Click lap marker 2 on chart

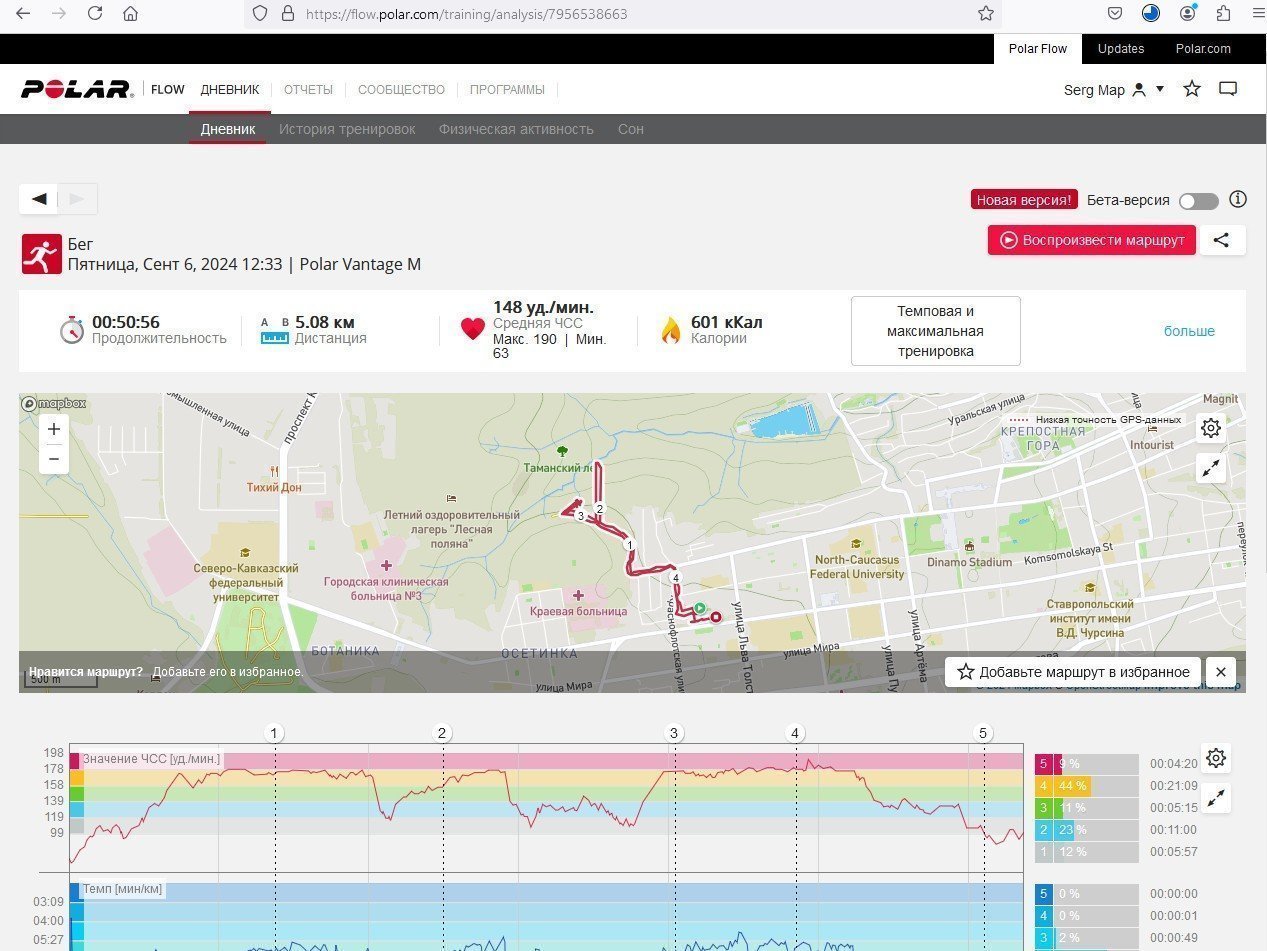pyautogui.click(x=442, y=733)
